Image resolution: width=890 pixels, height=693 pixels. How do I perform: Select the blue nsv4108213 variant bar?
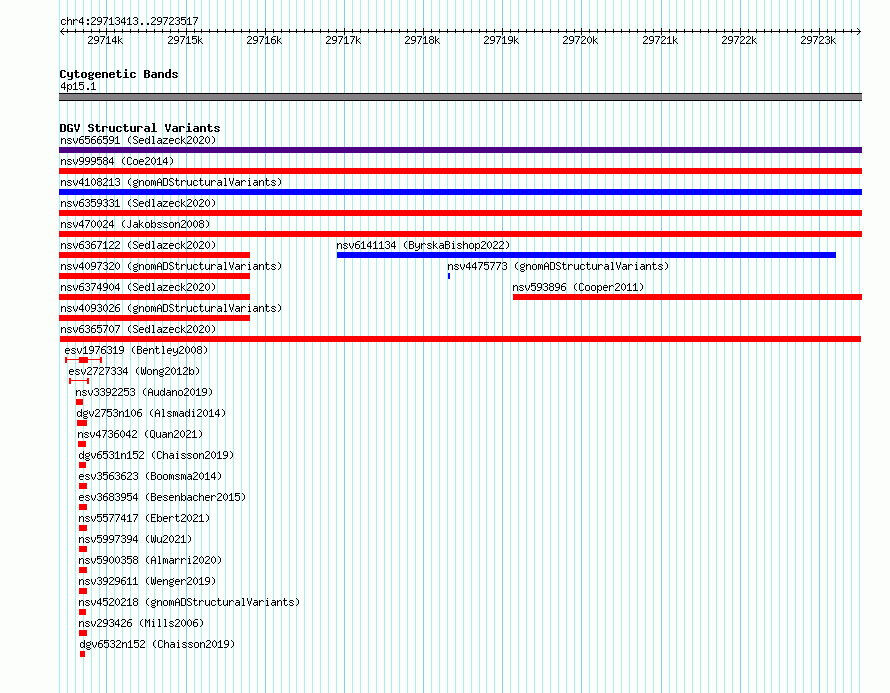click(x=460, y=192)
